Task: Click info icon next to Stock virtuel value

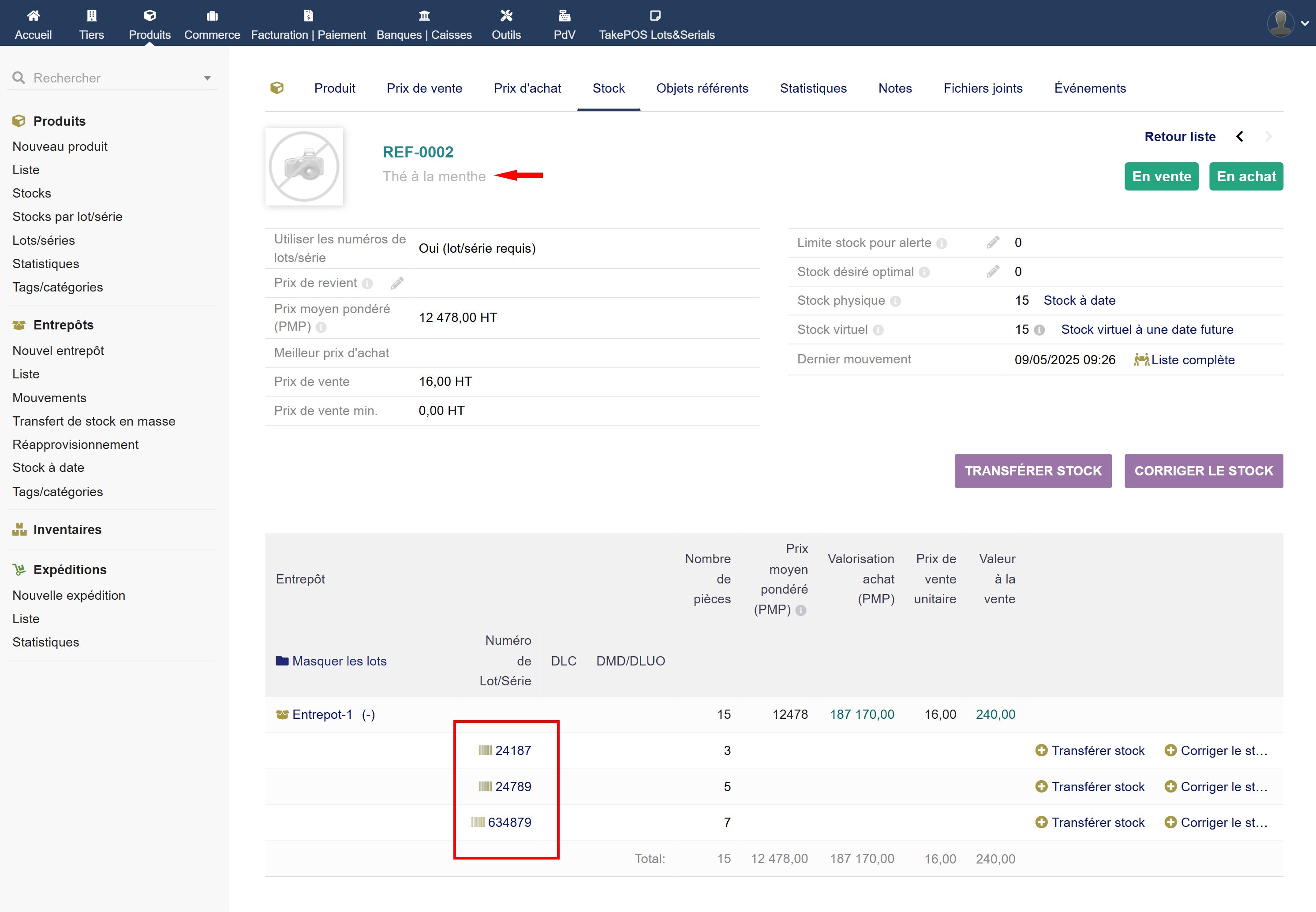Action: [1039, 330]
